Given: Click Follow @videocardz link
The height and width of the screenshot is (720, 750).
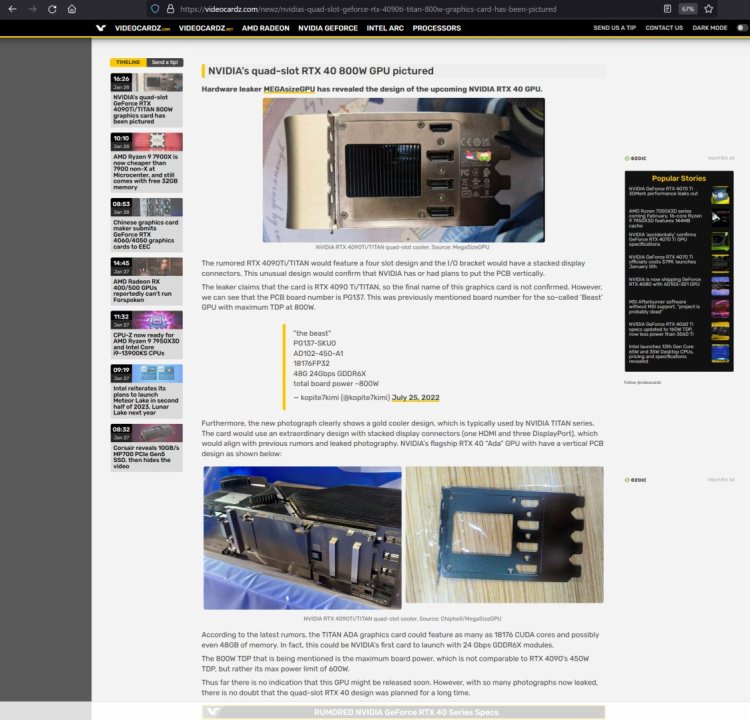Looking at the screenshot, I should [x=642, y=382].
